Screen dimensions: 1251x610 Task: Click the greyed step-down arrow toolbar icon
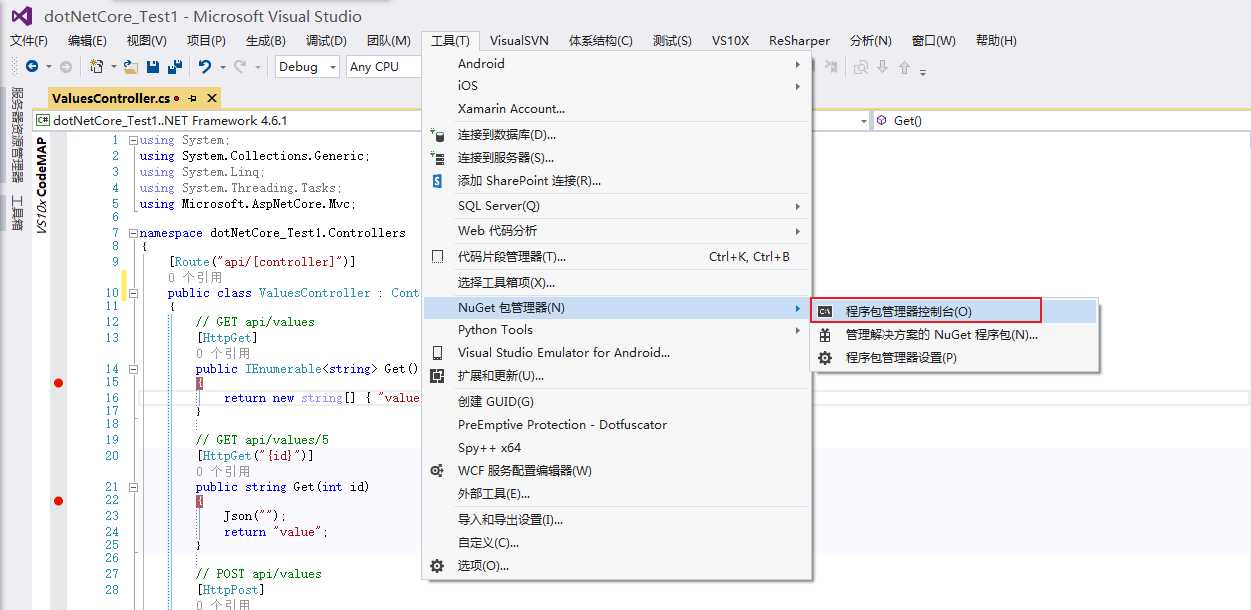tap(882, 67)
